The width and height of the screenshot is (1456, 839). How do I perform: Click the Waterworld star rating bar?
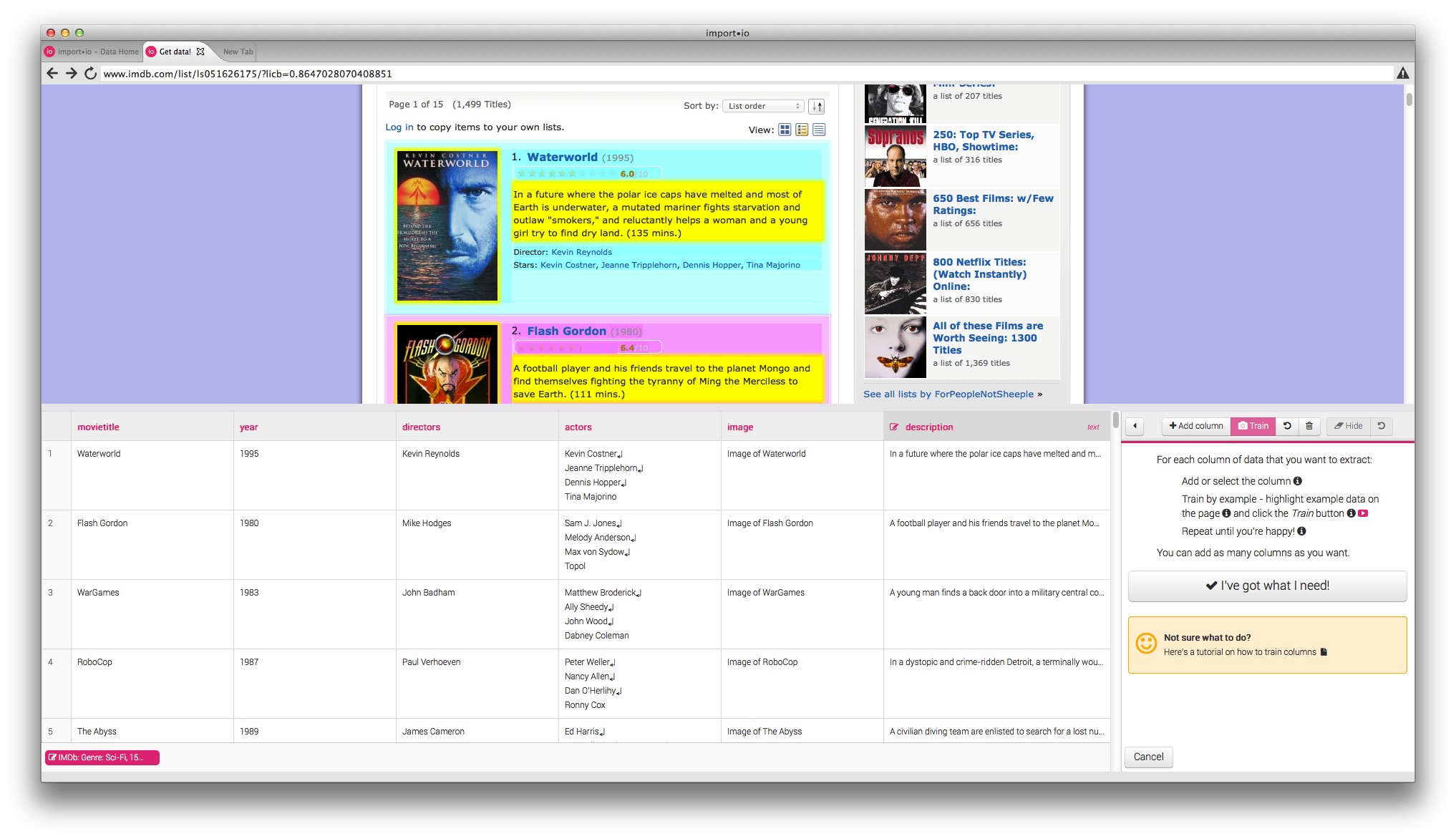[587, 174]
